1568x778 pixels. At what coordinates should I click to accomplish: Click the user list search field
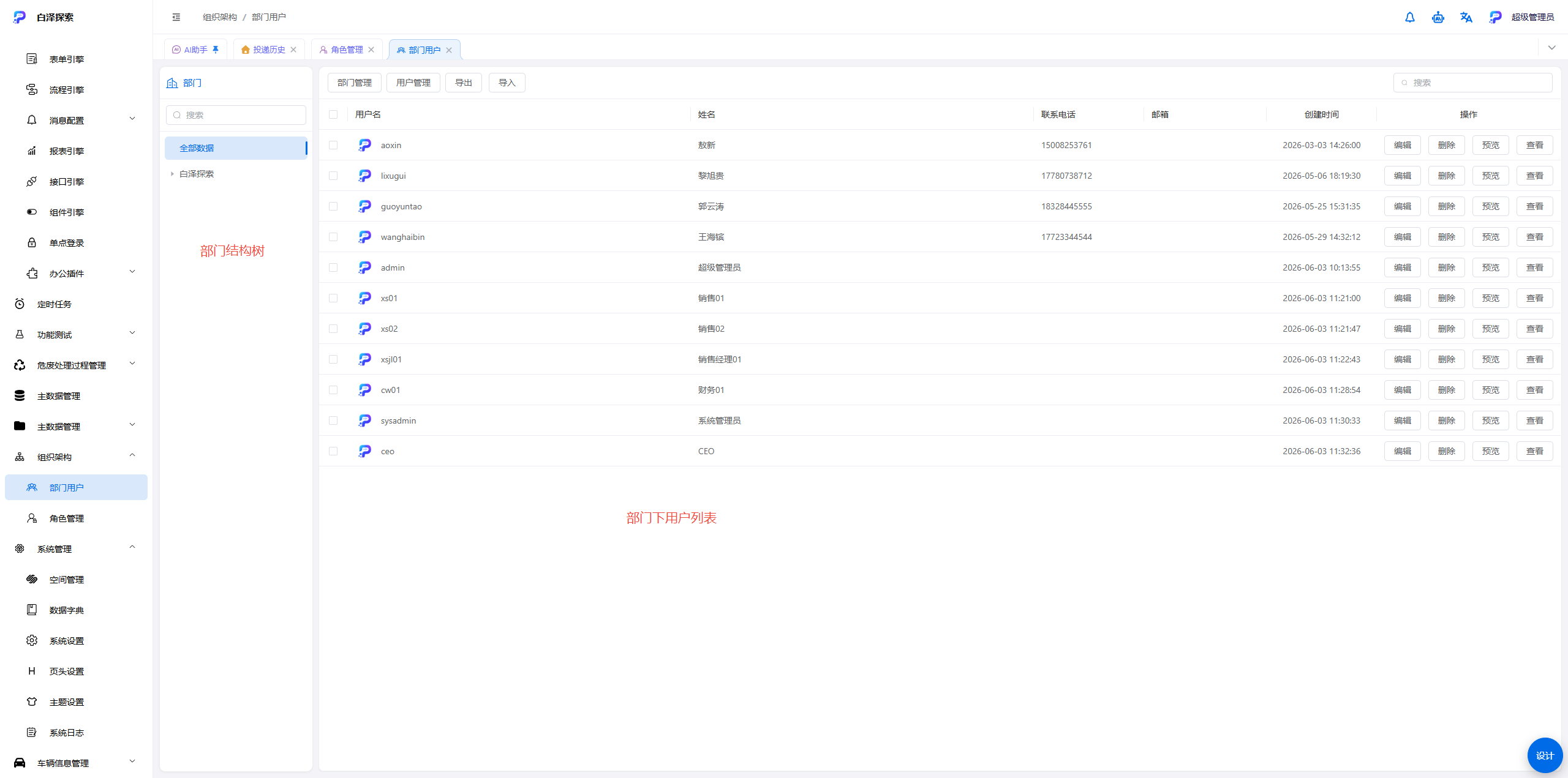pyautogui.click(x=1473, y=83)
